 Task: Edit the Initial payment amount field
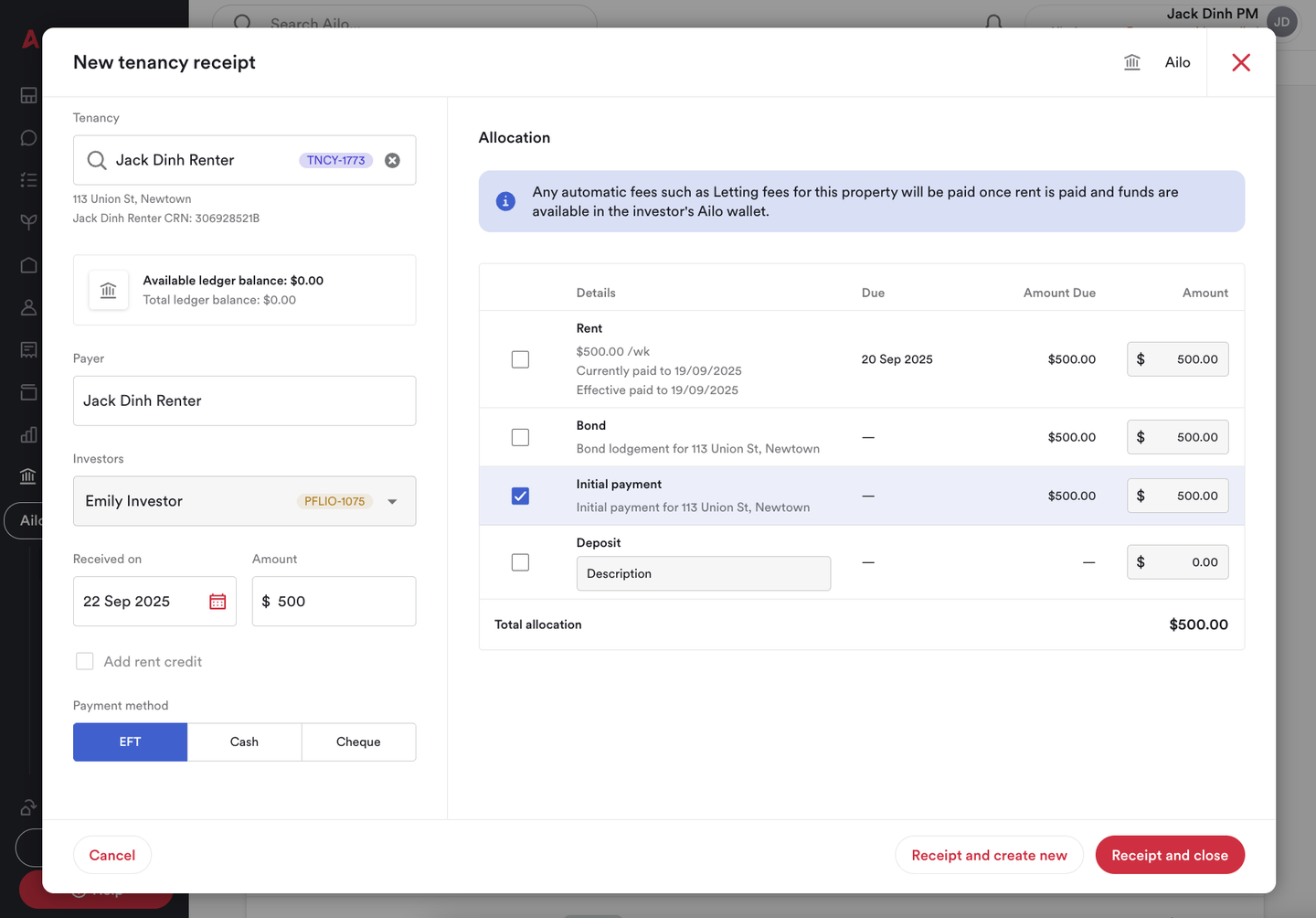click(1177, 496)
